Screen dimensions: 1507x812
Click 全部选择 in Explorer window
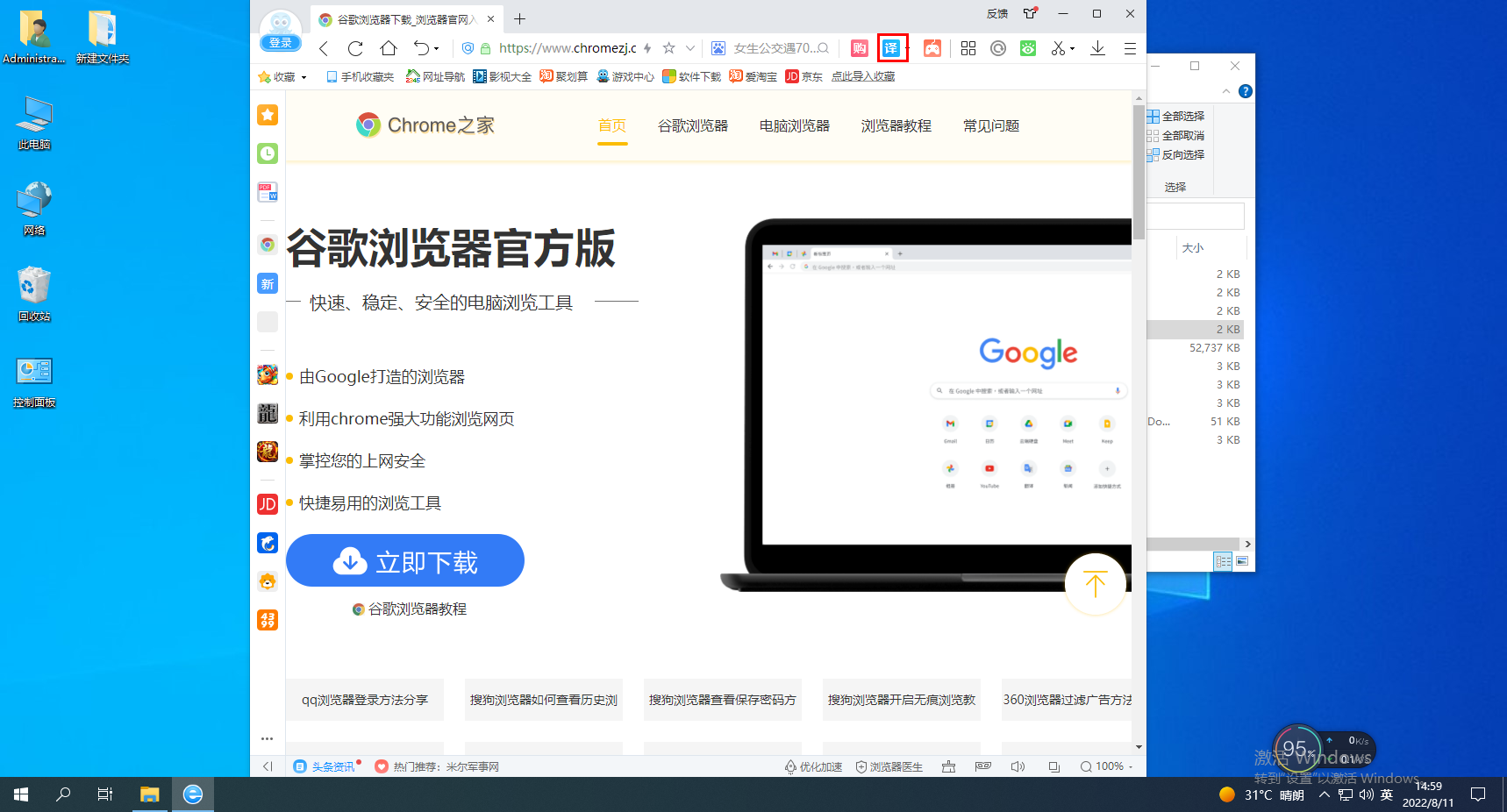1176,116
